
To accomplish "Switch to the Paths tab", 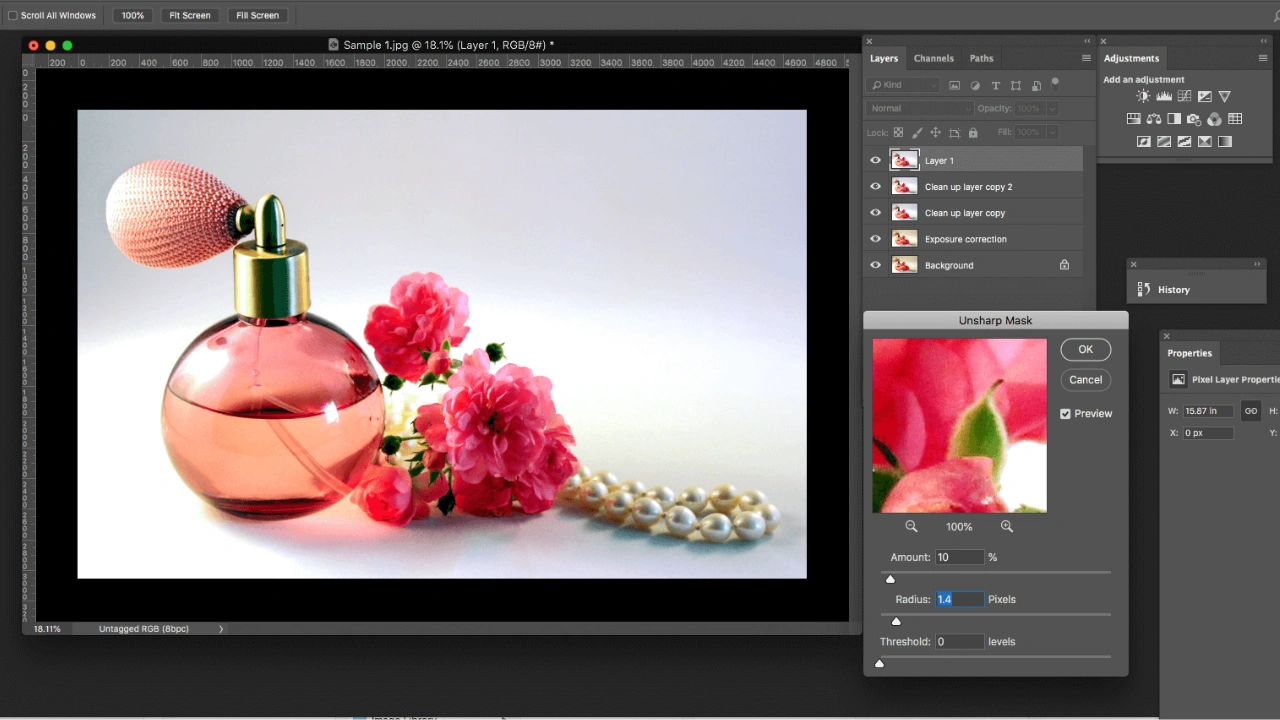I will pyautogui.click(x=981, y=58).
